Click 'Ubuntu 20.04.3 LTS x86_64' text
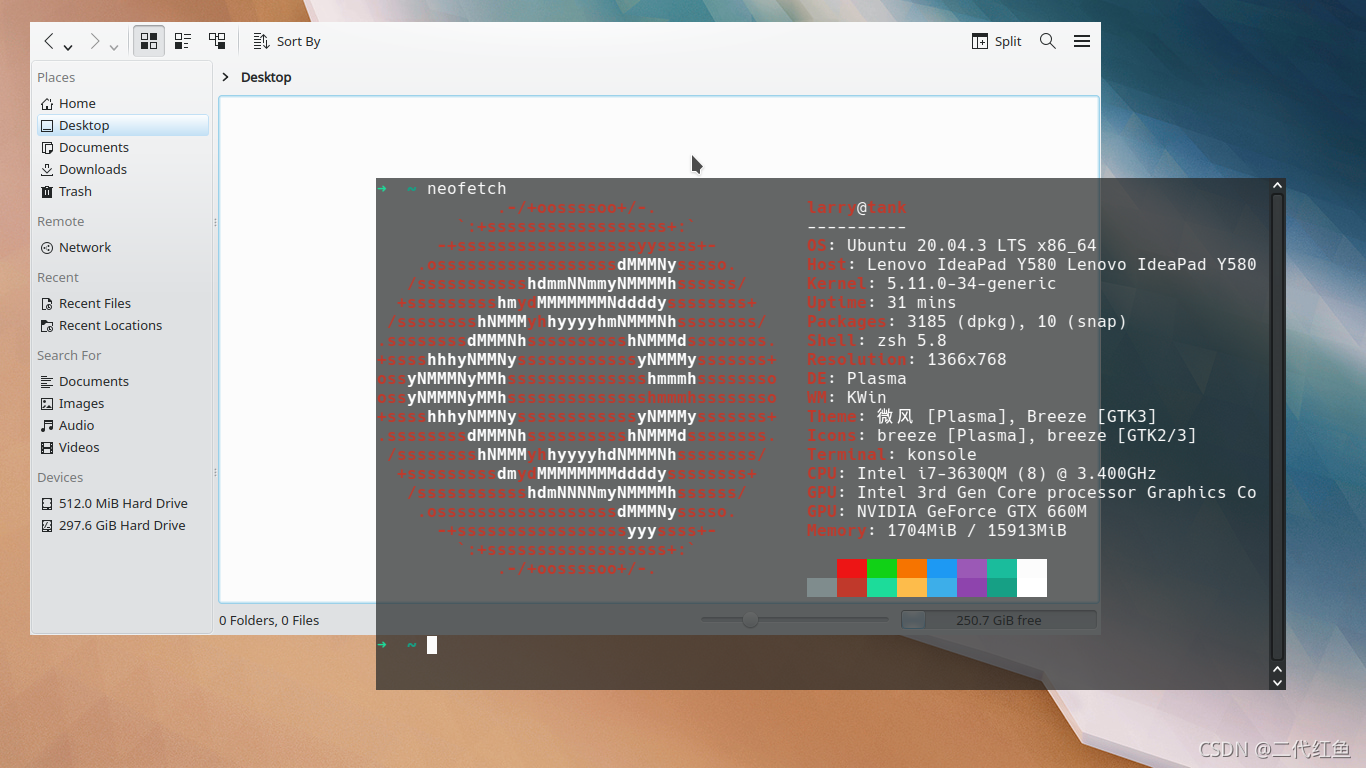 click(x=972, y=245)
